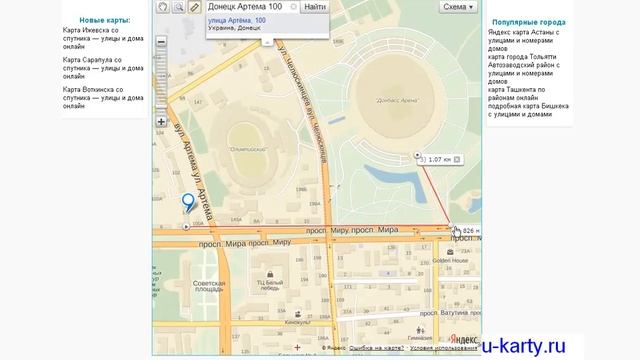Toggle the ruler distance tool
The image size is (640, 360).
(194, 7)
